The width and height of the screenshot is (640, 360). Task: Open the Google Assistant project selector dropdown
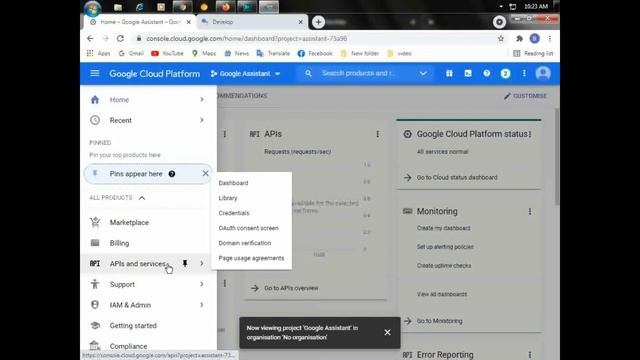(245, 73)
